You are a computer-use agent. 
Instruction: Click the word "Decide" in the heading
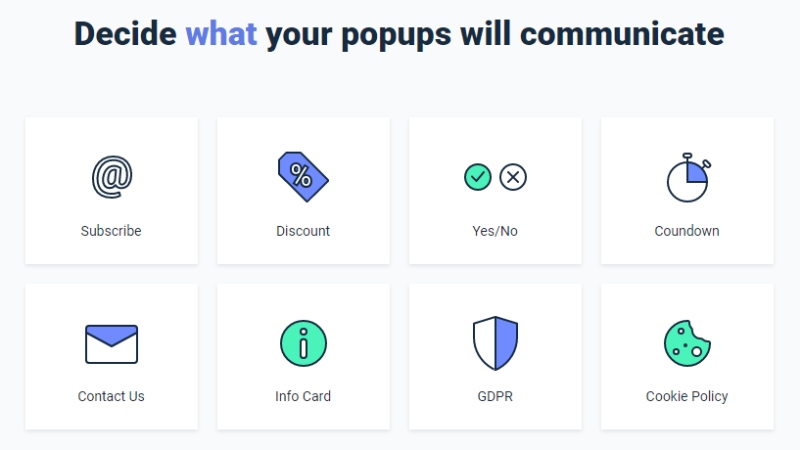coord(125,33)
